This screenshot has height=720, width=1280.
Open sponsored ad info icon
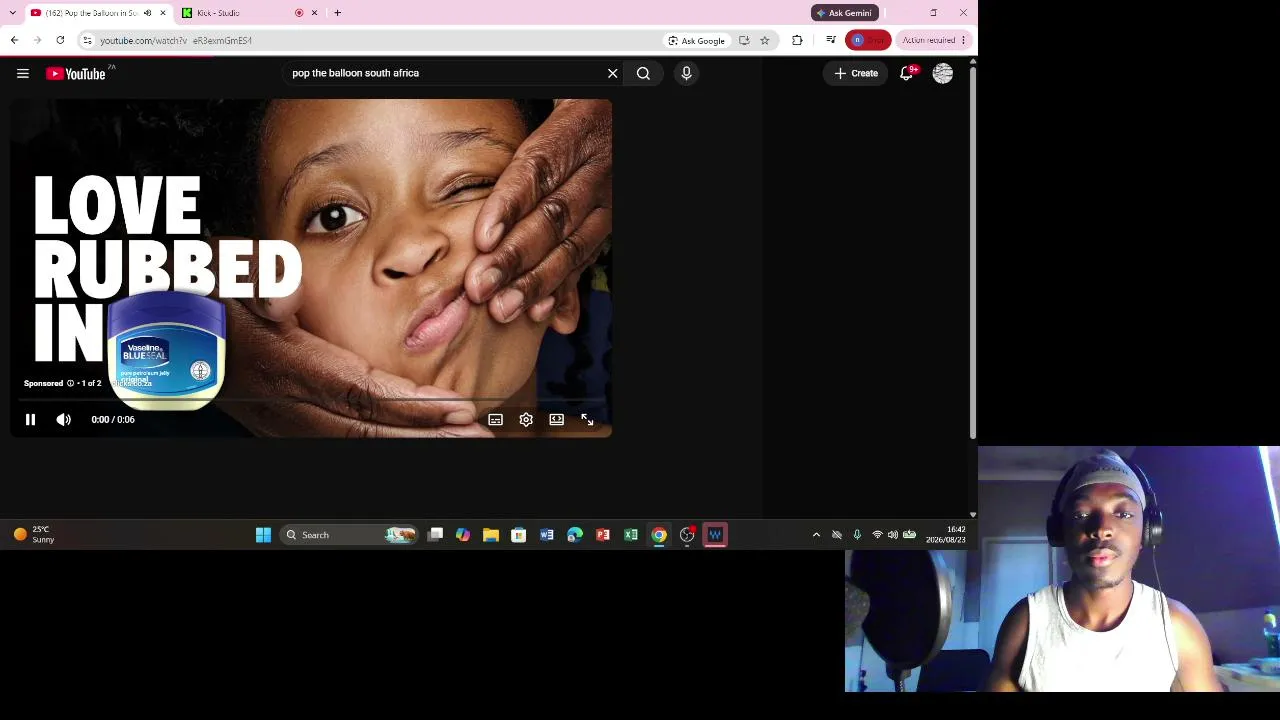70,383
